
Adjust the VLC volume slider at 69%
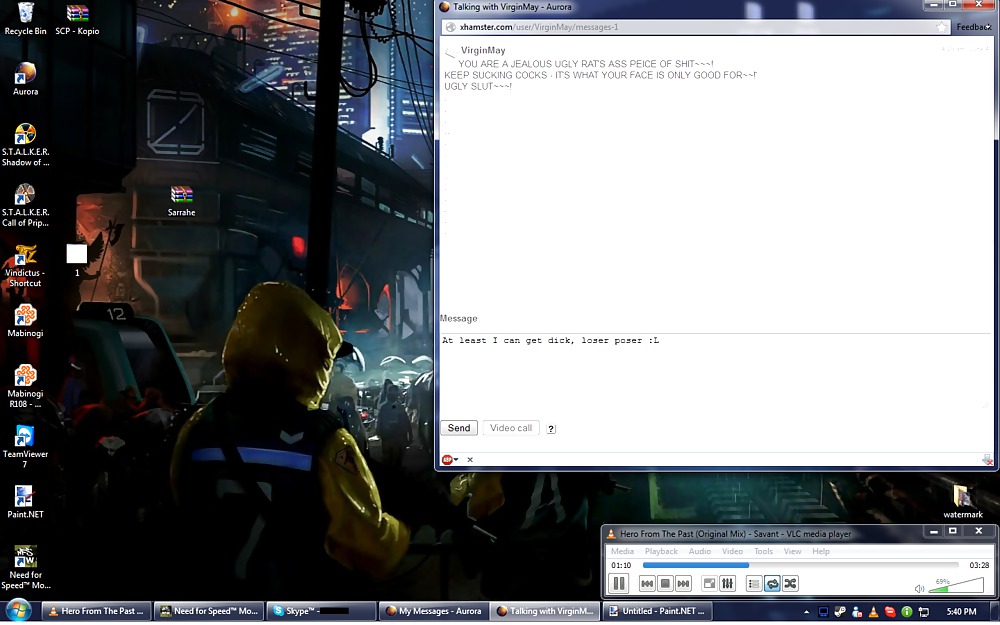[955, 585]
